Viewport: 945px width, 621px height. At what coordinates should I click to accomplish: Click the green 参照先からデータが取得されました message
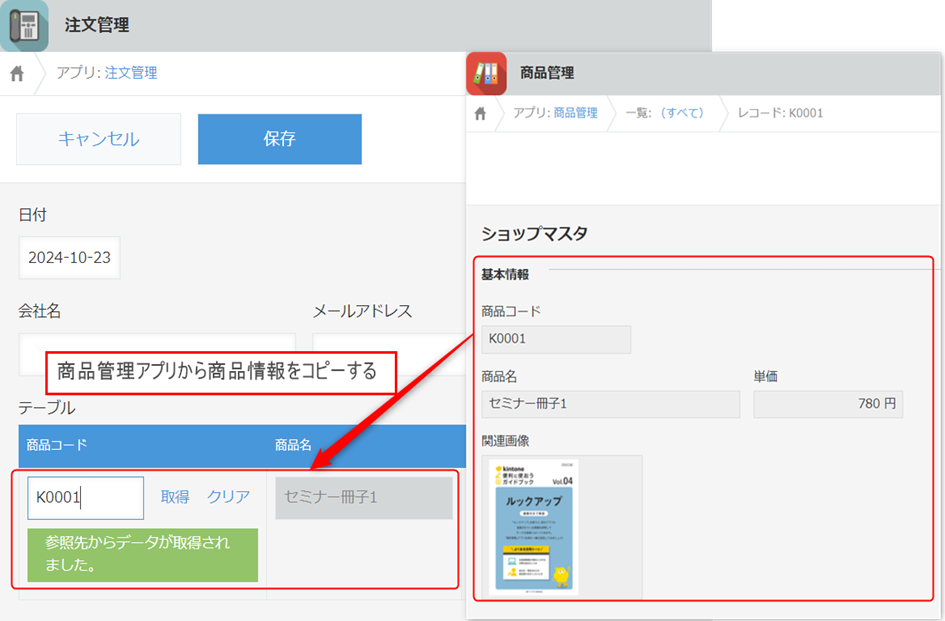[x=142, y=556]
